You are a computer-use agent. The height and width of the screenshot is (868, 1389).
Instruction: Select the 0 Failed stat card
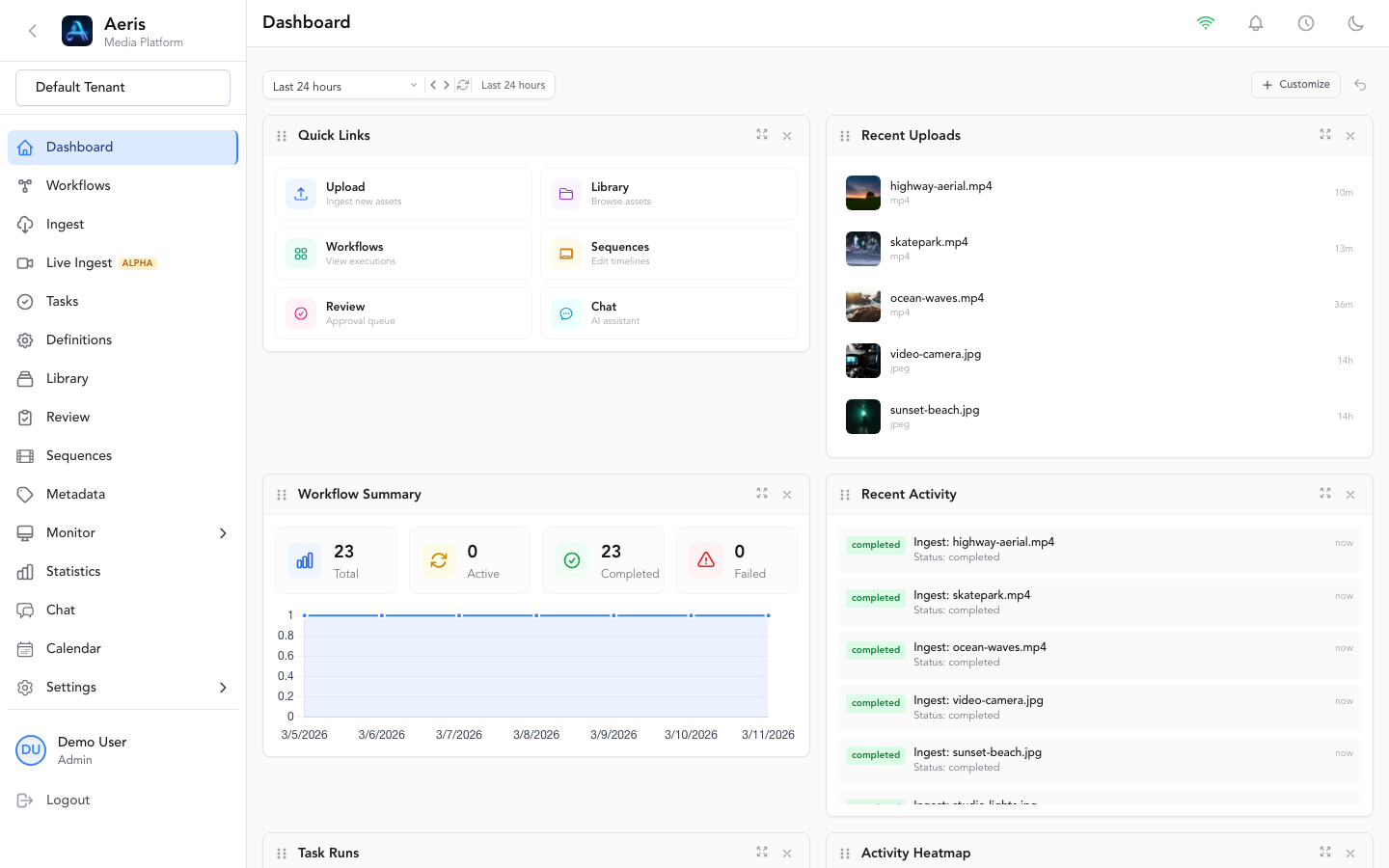click(737, 560)
